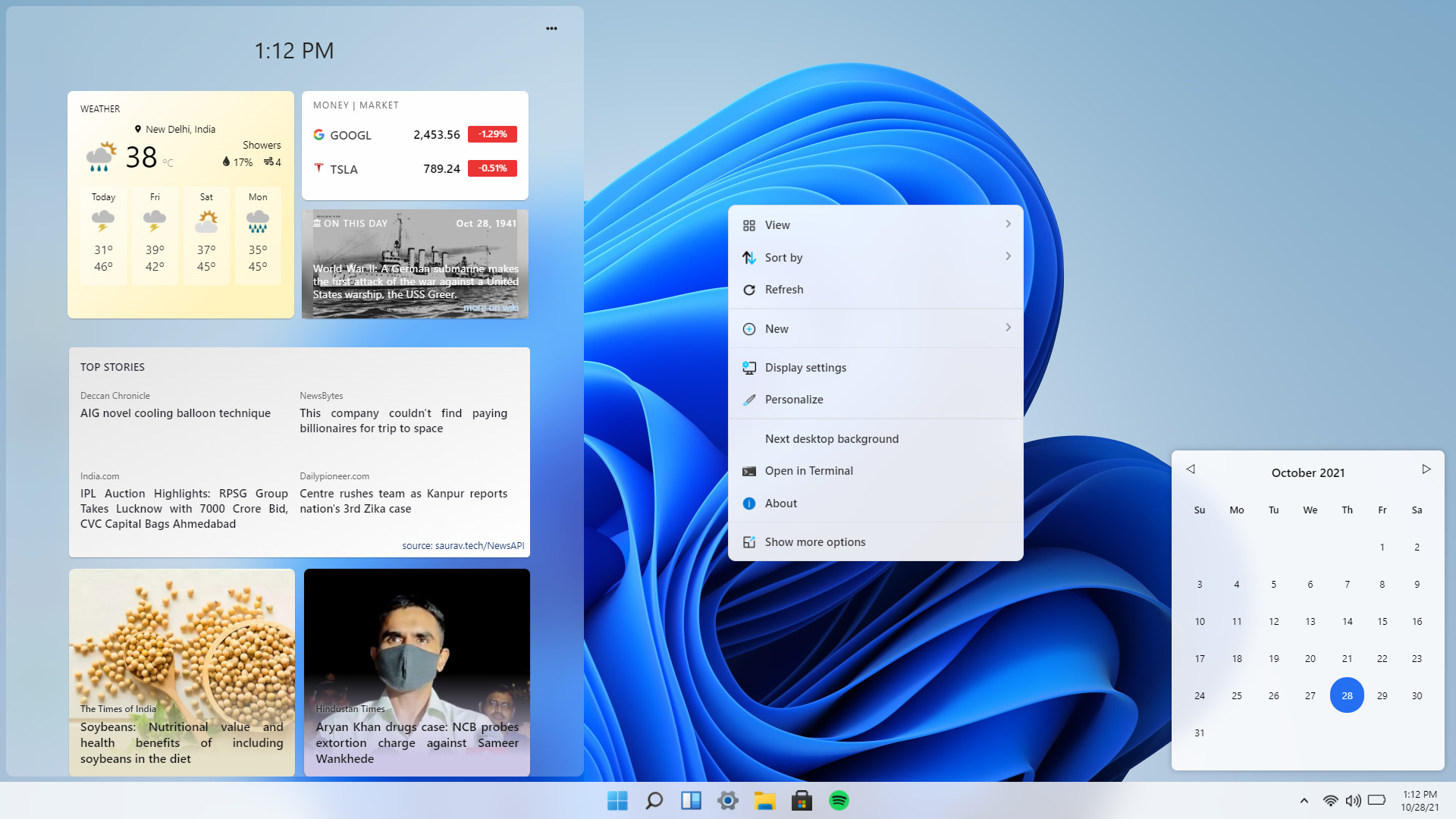This screenshot has width=1456, height=819.
Task: Open taskbar Search magnifier
Action: coord(654,801)
